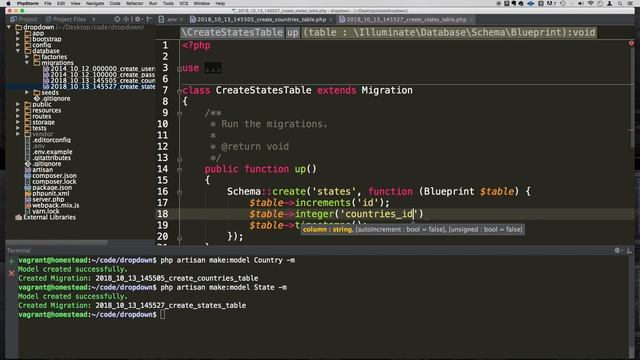640x360 pixels.
Task: Click the \CreateStatesTable breadcrumb
Action: (232, 33)
